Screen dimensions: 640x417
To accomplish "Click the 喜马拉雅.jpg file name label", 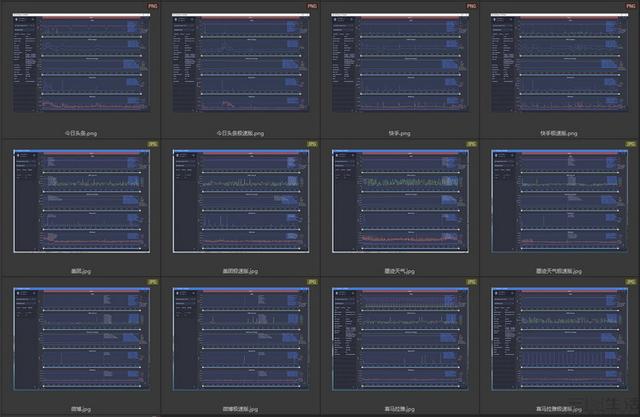I will click(400, 409).
